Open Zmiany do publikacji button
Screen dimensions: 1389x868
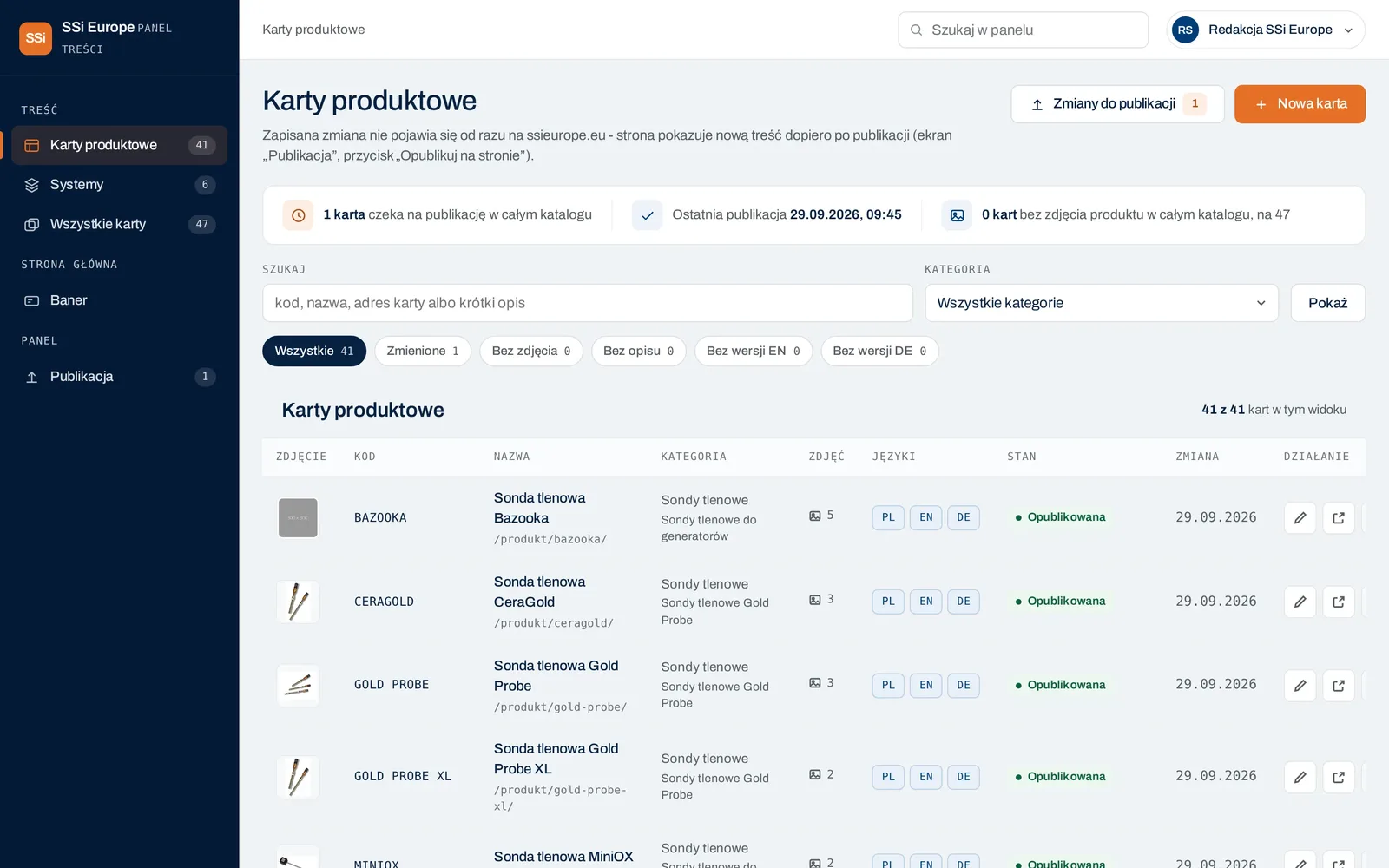pos(1117,104)
